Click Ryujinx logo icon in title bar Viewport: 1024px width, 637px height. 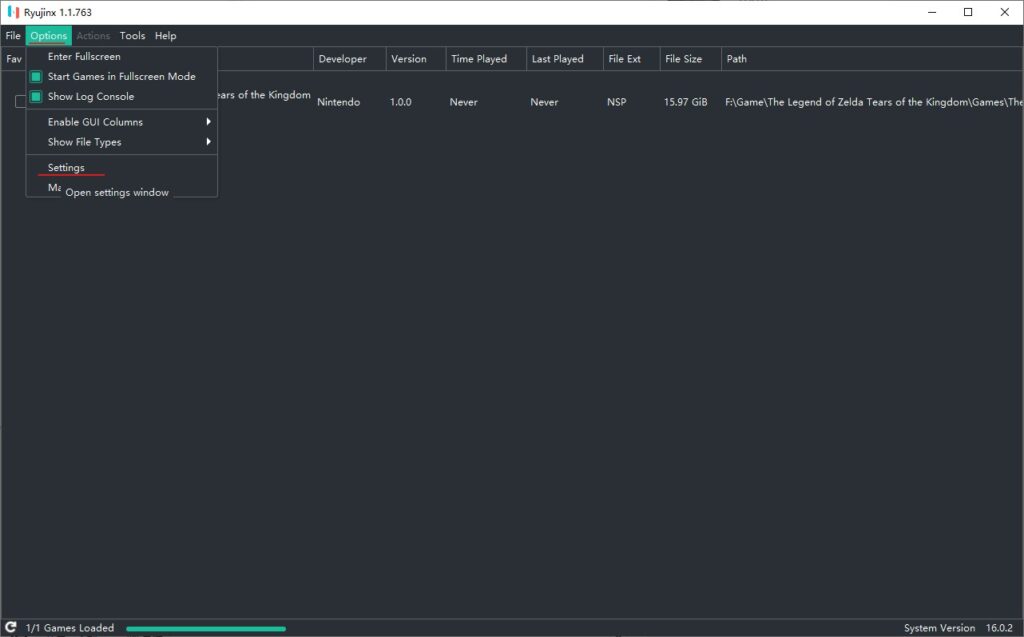coord(13,12)
